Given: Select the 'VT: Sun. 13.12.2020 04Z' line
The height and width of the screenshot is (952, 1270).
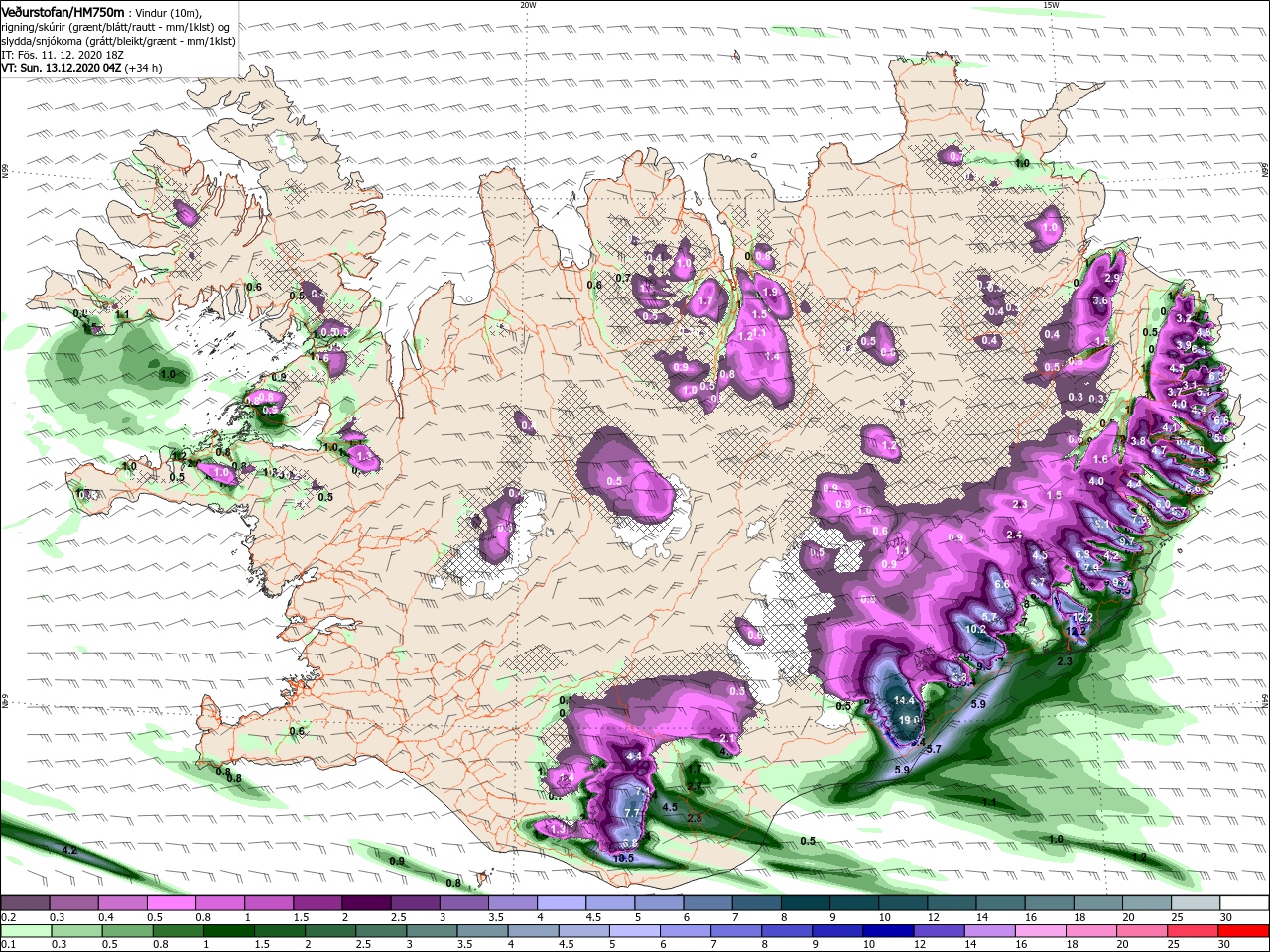Looking at the screenshot, I should 62,68.
